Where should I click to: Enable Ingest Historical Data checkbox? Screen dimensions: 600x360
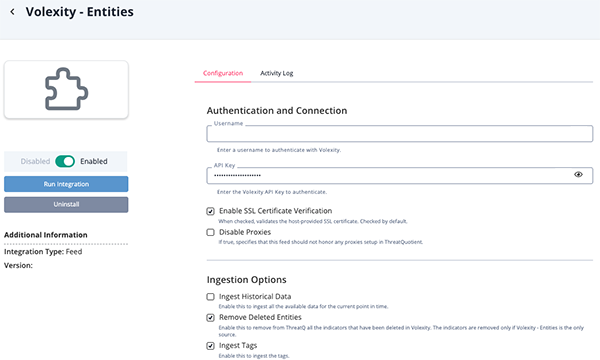tap(210, 296)
